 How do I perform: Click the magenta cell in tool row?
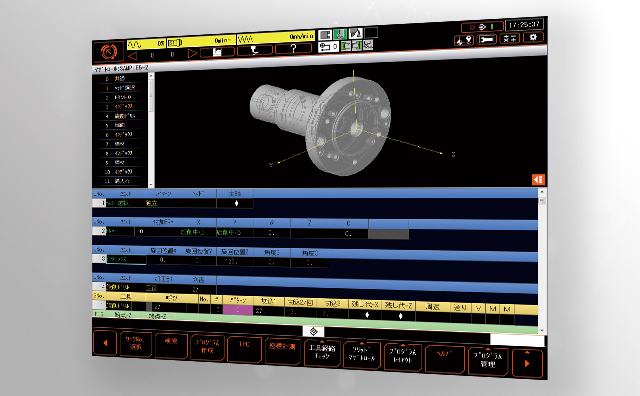[238, 309]
